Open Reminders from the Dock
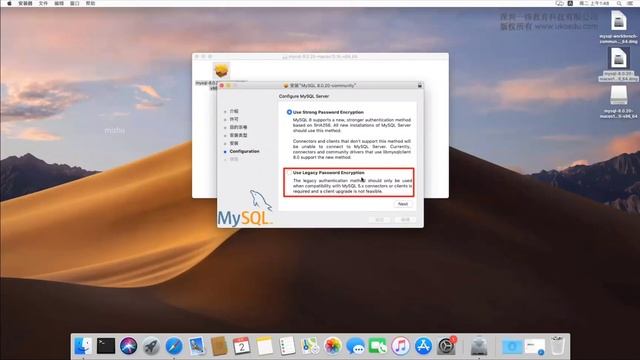 click(287, 346)
